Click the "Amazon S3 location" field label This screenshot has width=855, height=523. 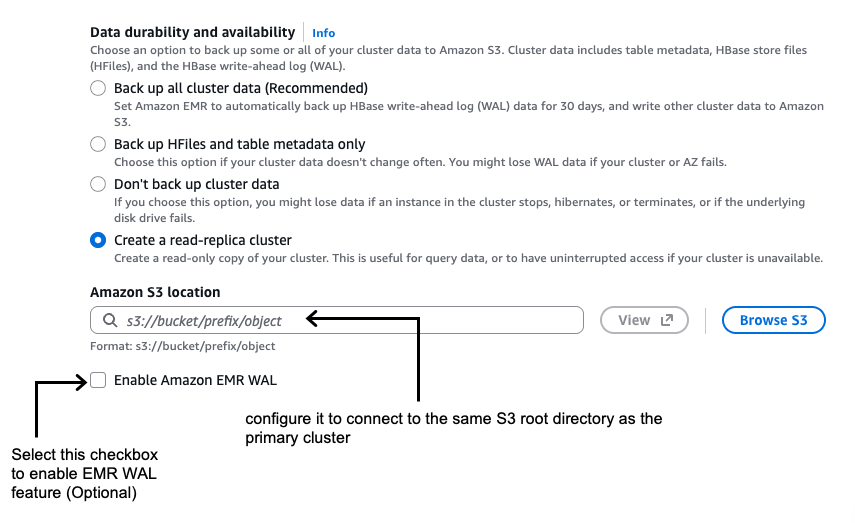click(x=155, y=292)
